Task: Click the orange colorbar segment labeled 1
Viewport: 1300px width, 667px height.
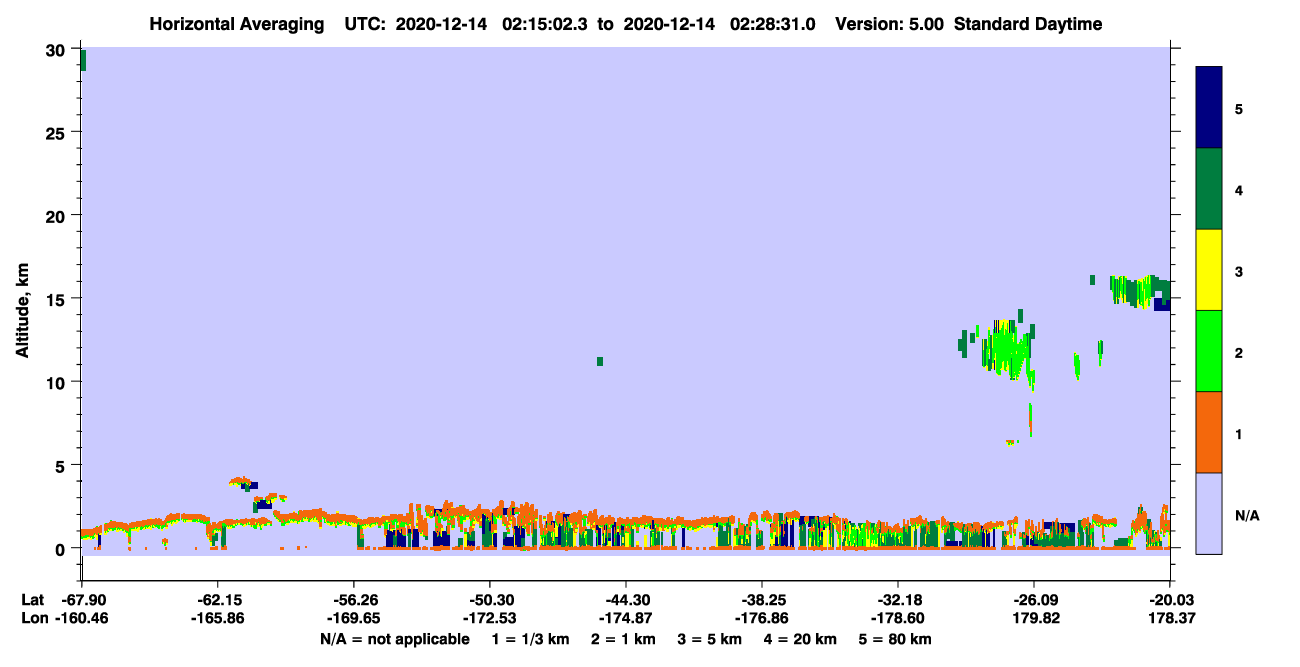Action: (x=1209, y=432)
